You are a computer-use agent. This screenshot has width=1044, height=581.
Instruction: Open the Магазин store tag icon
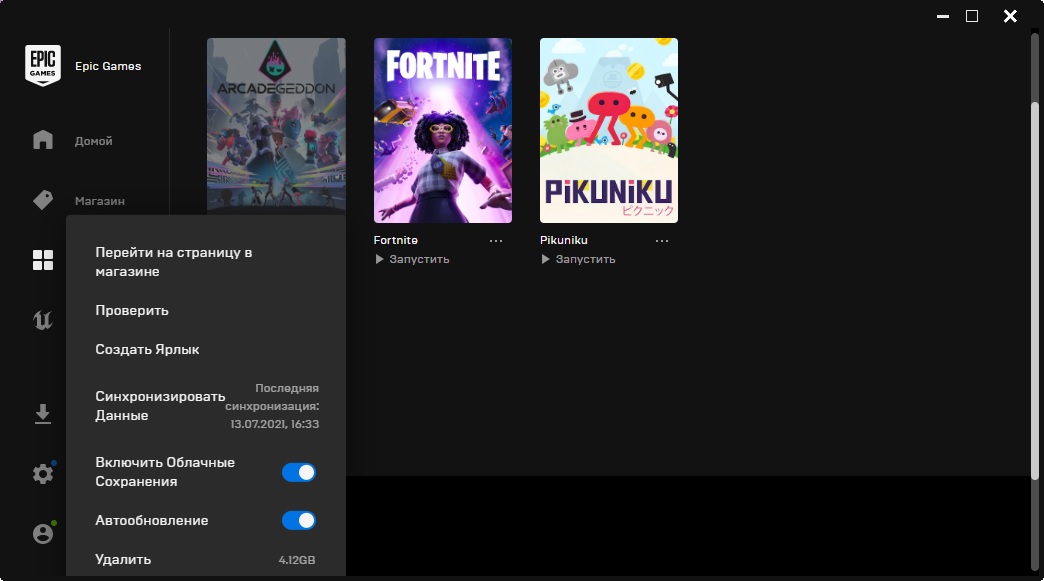click(x=43, y=200)
